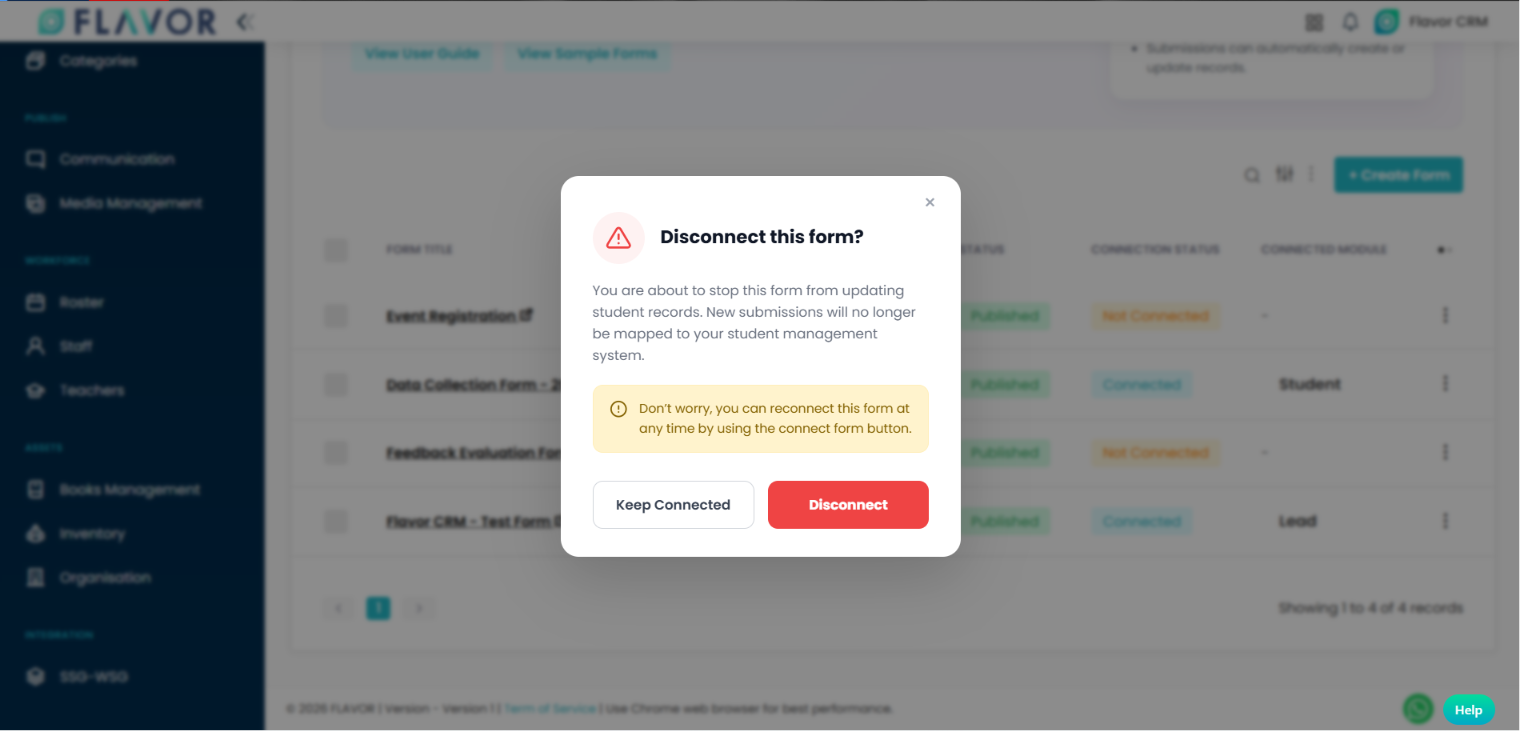This screenshot has width=1520, height=731.
Task: Check the Feedback Evaluation Form row checkbox
Action: click(x=336, y=453)
